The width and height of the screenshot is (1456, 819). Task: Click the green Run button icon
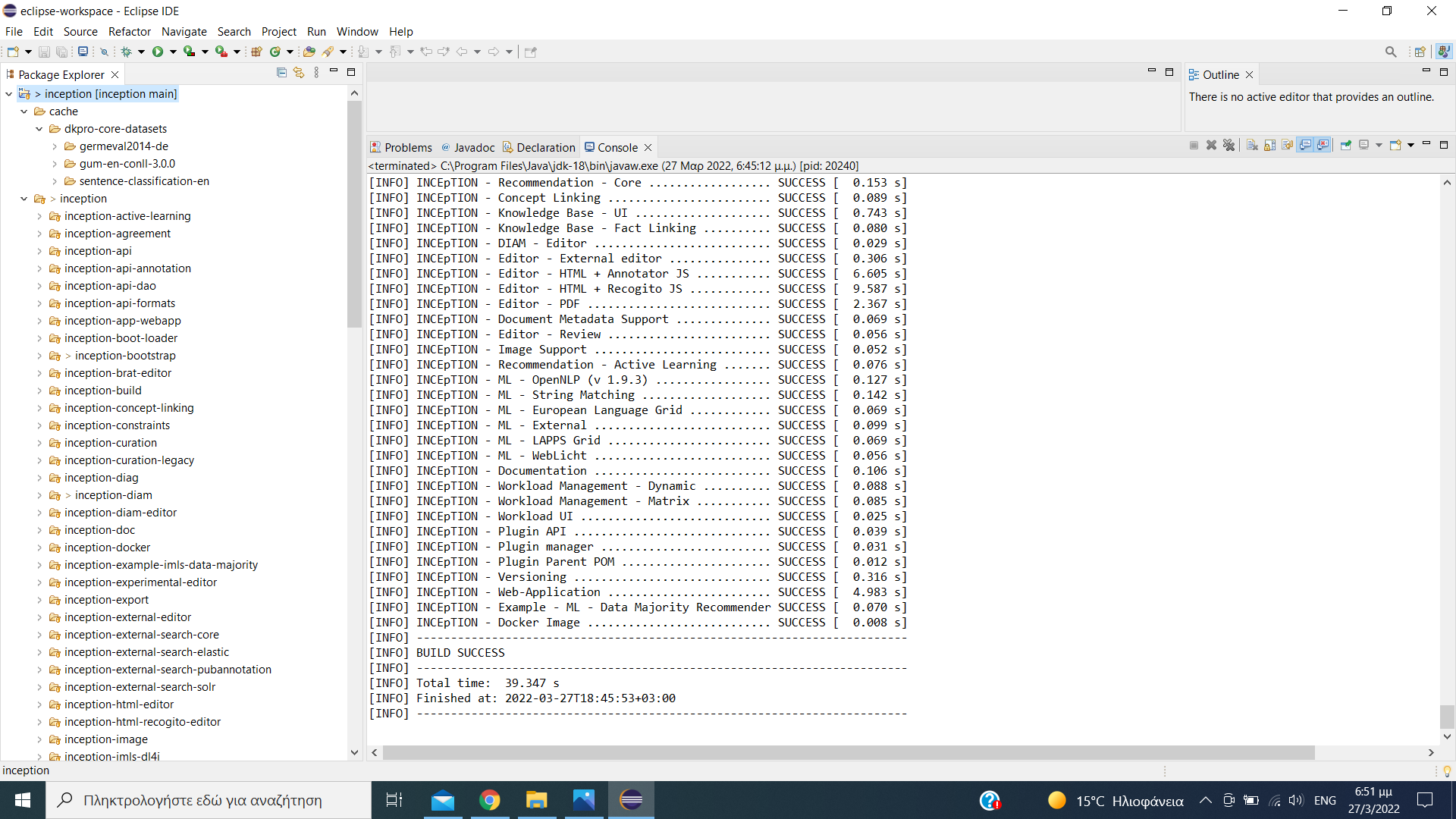158,52
